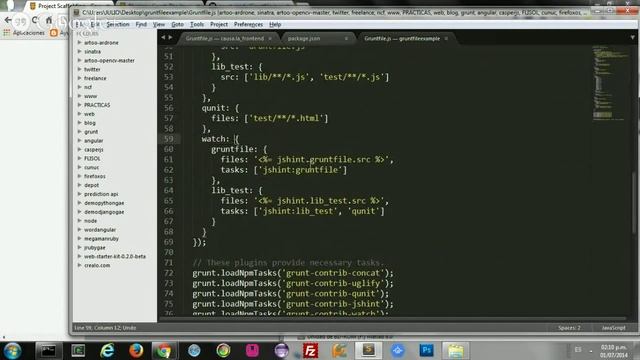This screenshot has height=360, width=640.
Task: Select the depot folder
Action: point(91,185)
